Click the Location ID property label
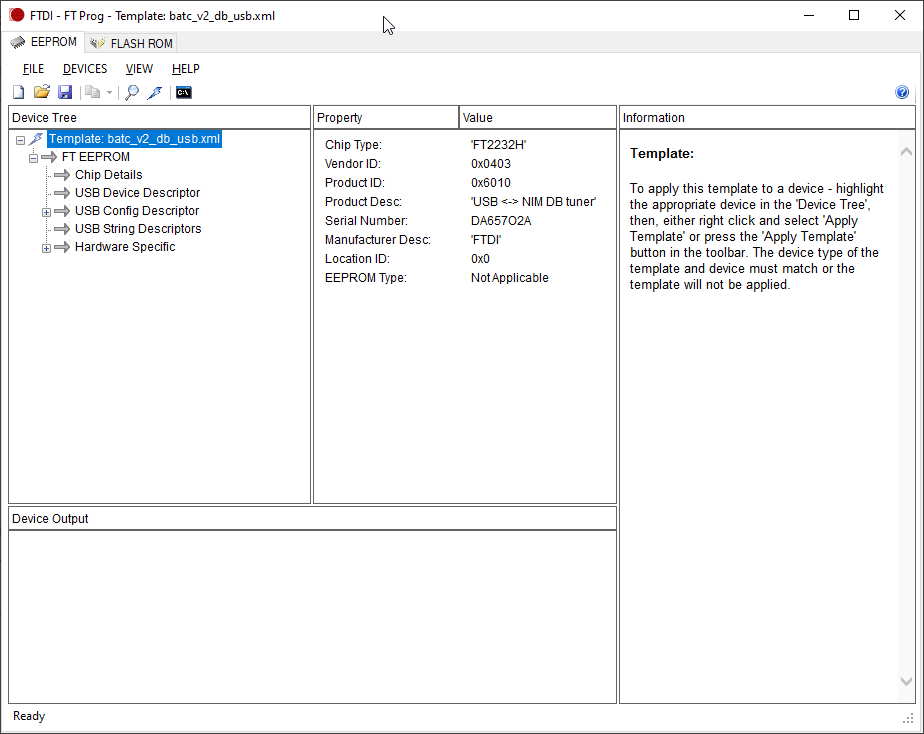Image resolution: width=924 pixels, height=734 pixels. [357, 259]
